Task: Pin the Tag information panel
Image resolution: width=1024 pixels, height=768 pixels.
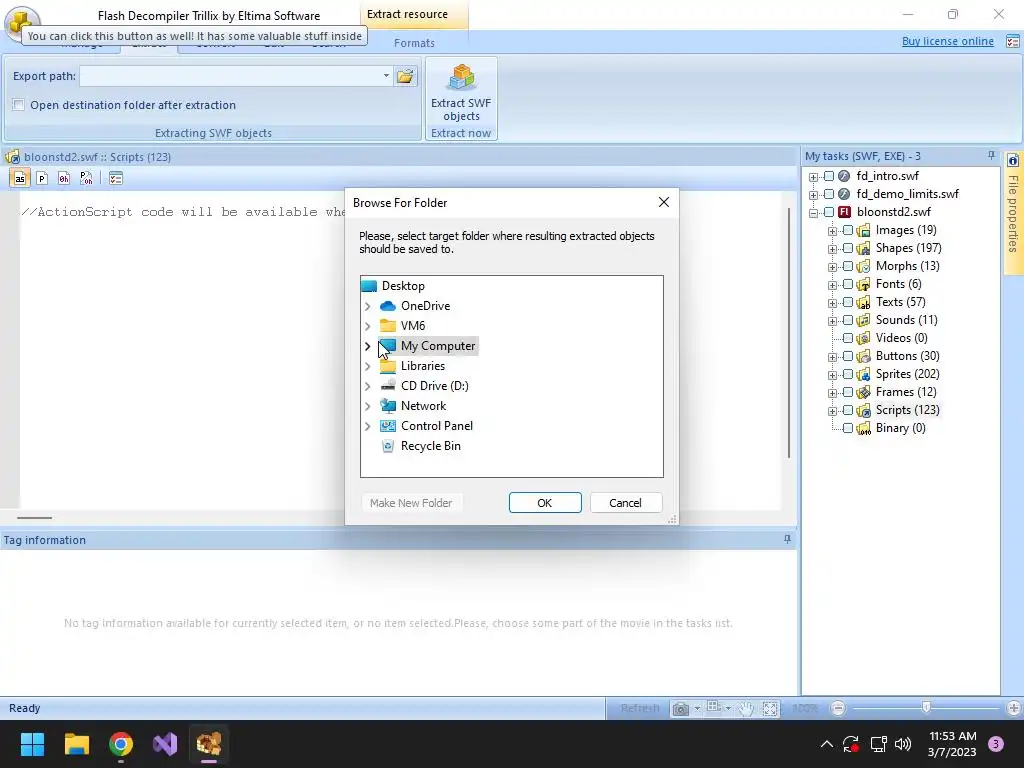Action: coord(787,539)
